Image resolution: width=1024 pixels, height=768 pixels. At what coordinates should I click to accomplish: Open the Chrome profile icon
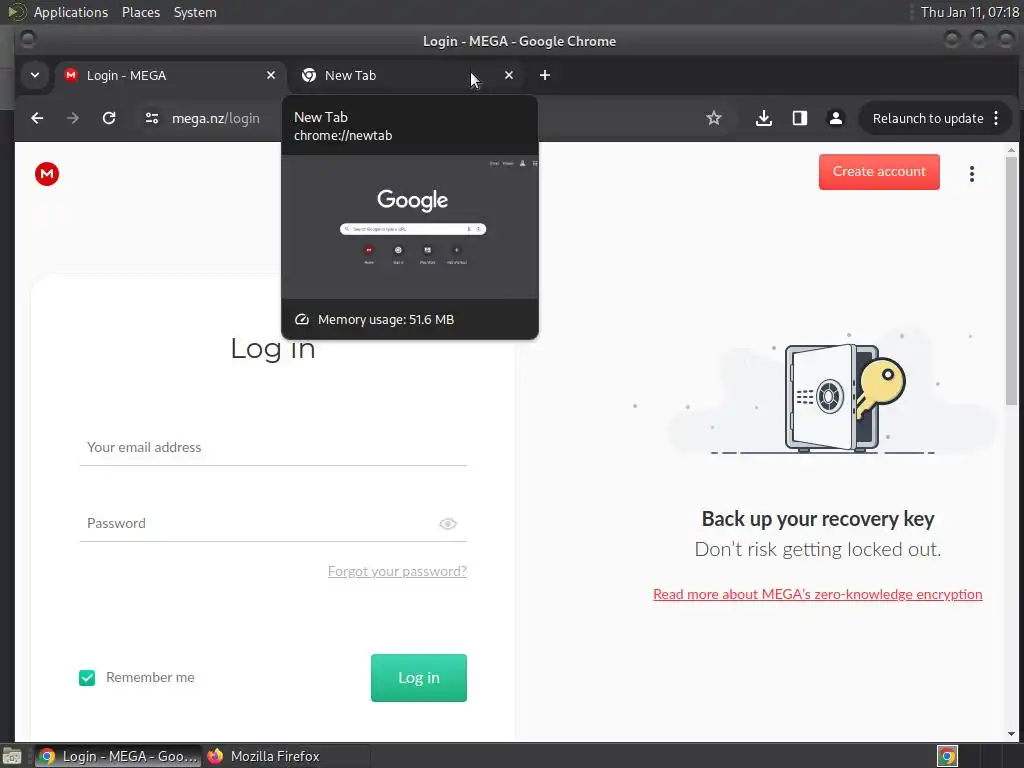(x=835, y=118)
